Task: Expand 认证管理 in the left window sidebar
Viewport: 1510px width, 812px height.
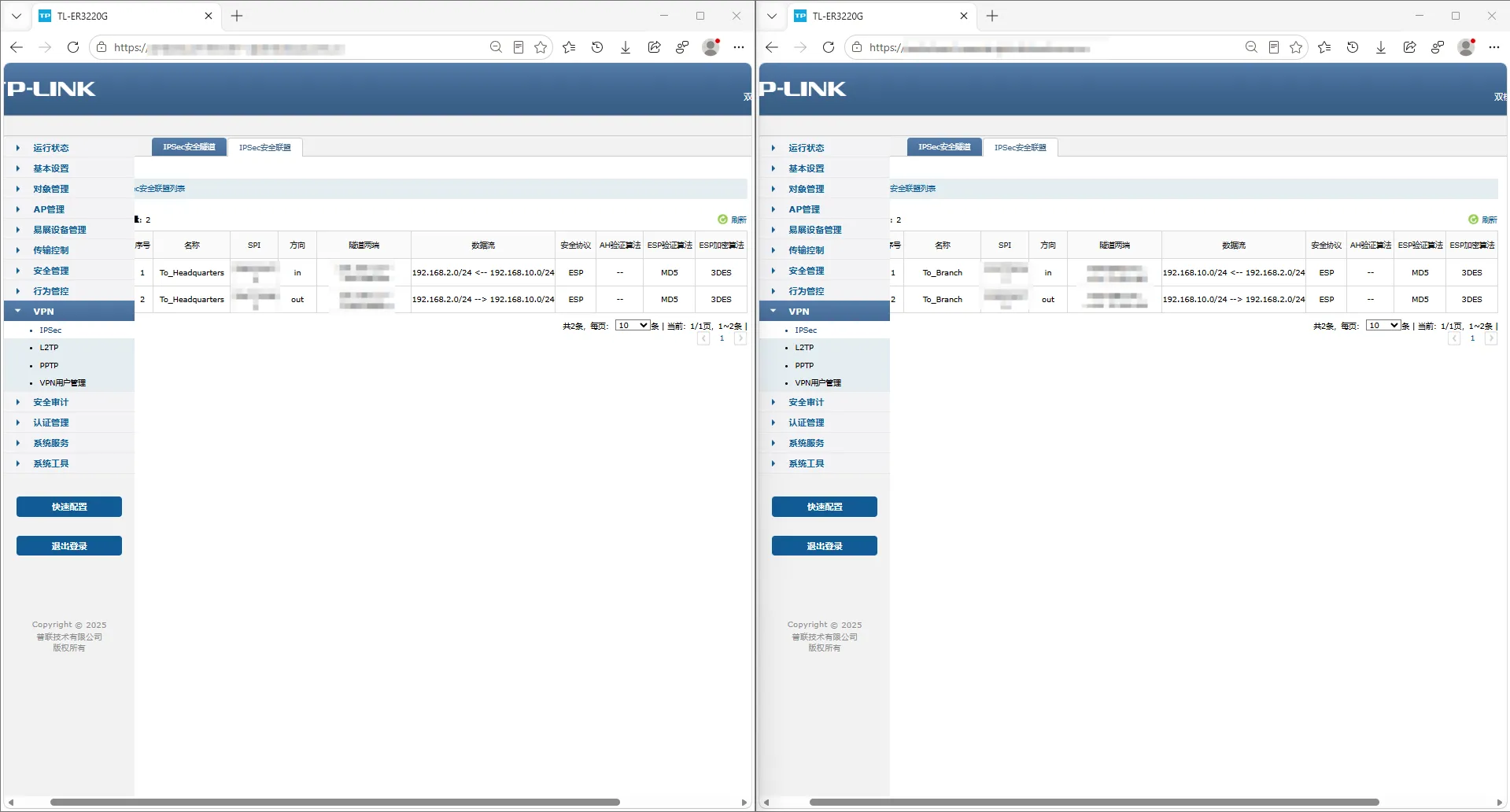Action: 50,423
